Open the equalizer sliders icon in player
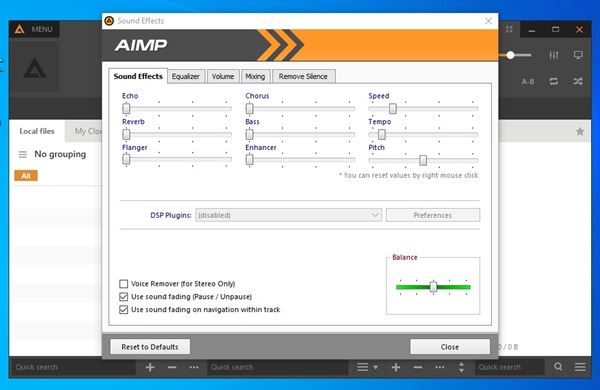This screenshot has width=600, height=390. pos(554,55)
